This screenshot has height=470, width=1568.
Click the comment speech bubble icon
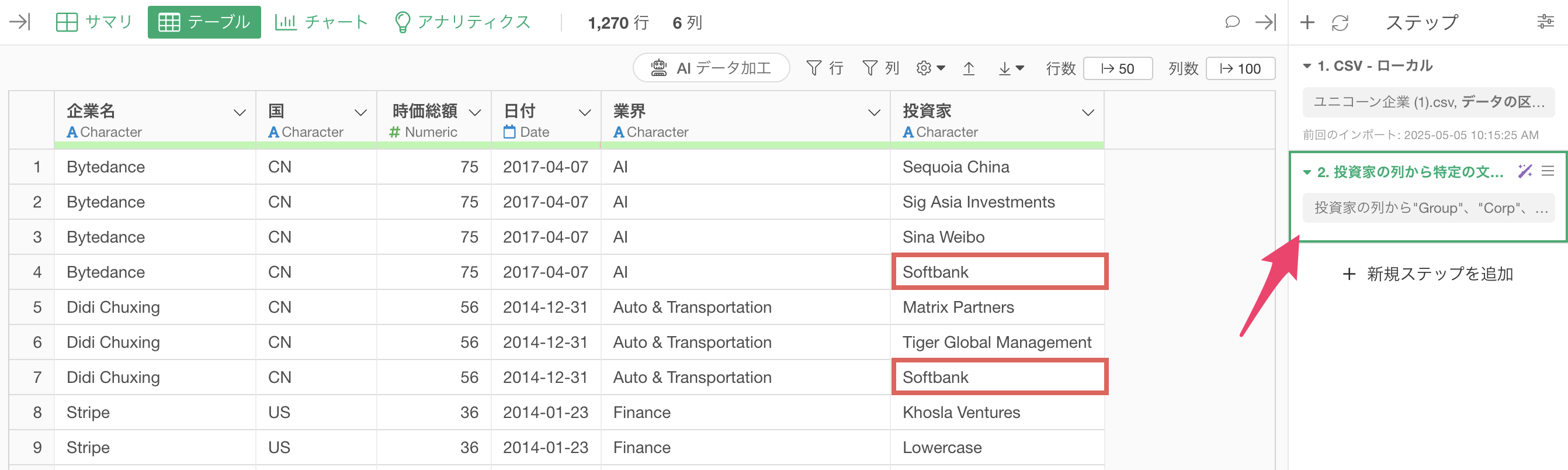click(1232, 23)
